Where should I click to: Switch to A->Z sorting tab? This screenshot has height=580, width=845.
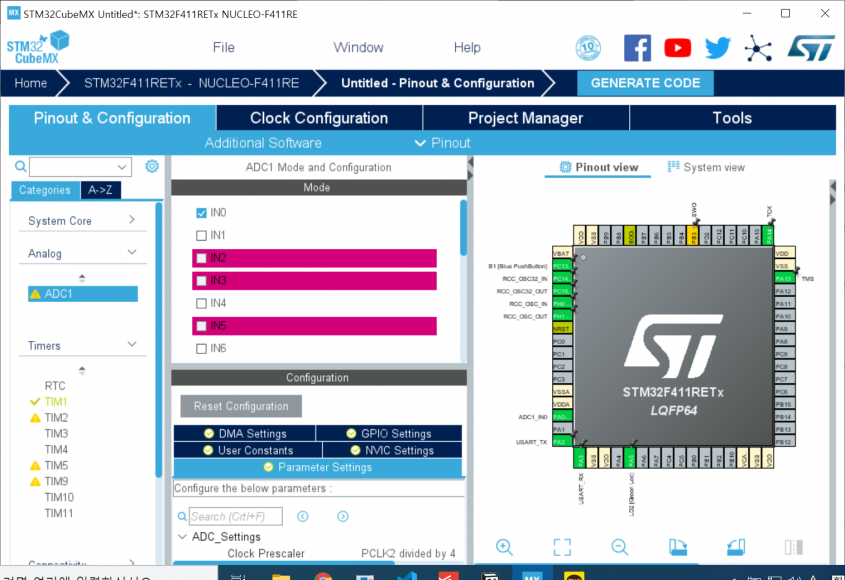click(100, 190)
